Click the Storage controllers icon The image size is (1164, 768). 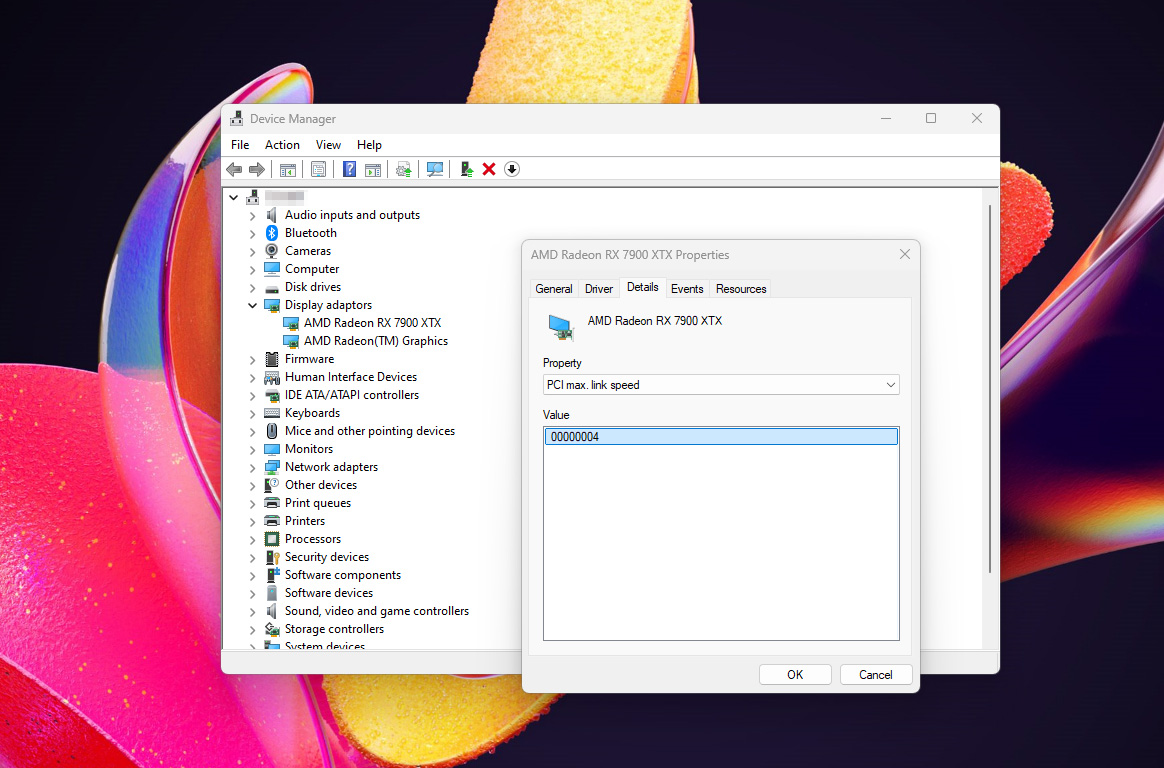(x=272, y=629)
